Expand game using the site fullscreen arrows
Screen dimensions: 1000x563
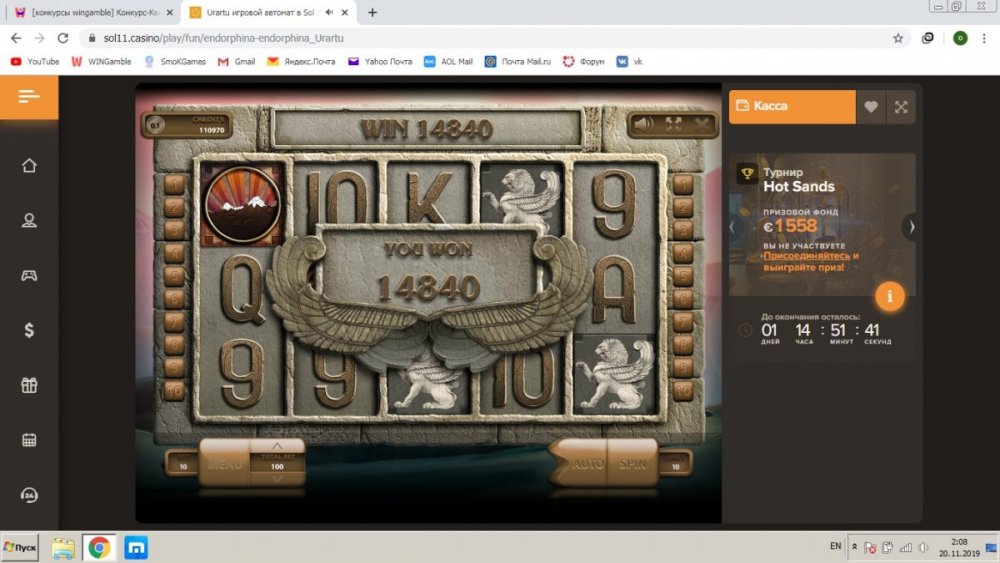(901, 107)
